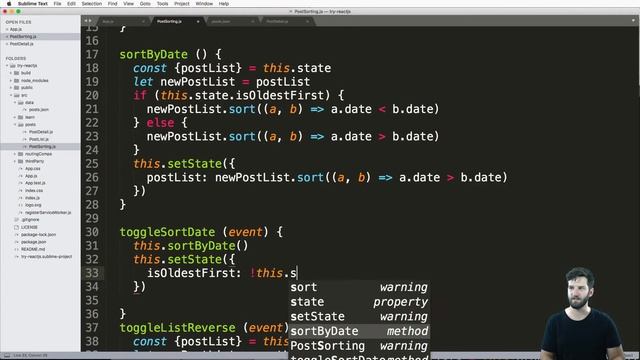Close PostDetail.js from Open Files list
Viewport: 640px width, 360px height.
(x=7, y=44)
